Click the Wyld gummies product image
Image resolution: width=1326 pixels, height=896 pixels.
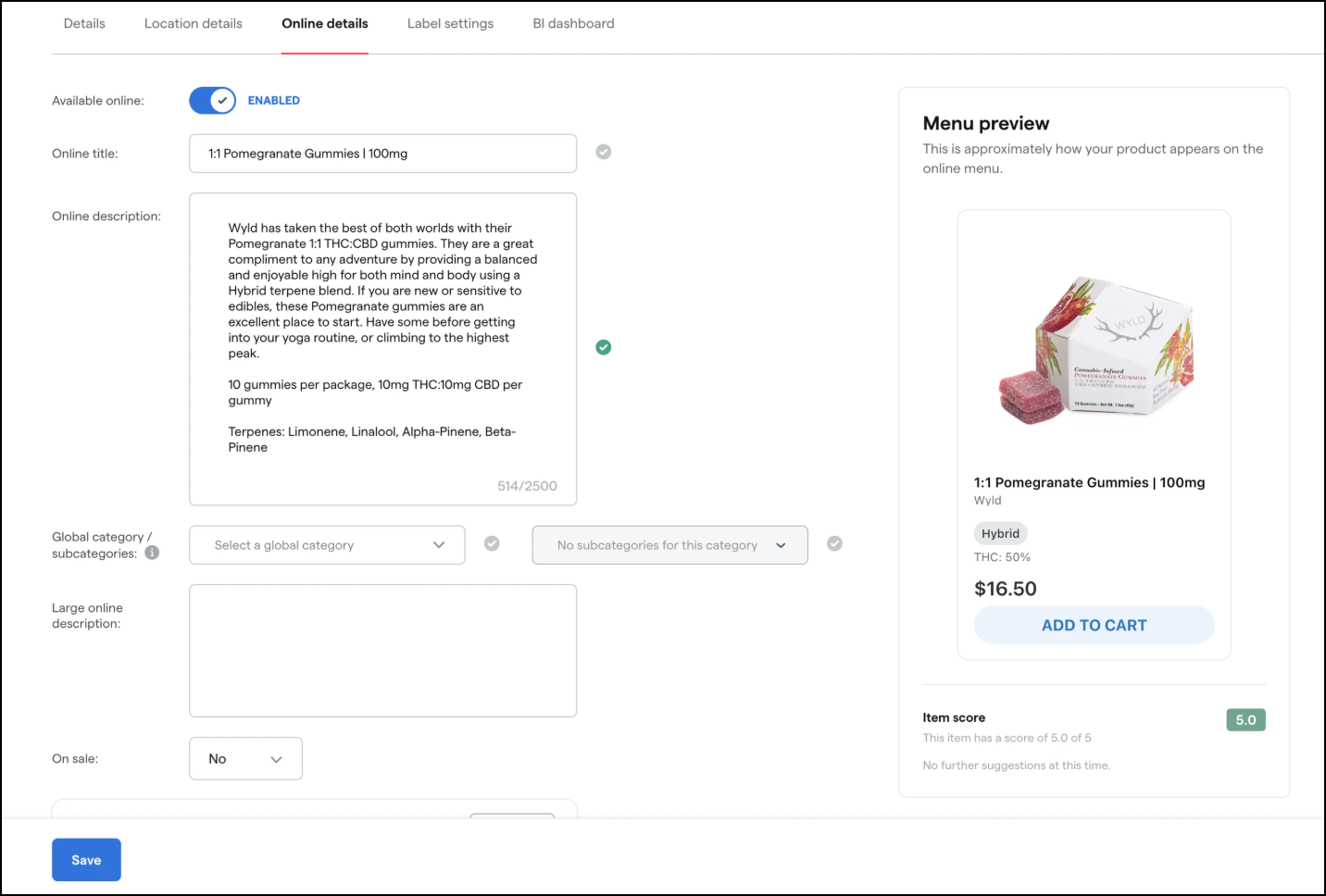coord(1096,351)
